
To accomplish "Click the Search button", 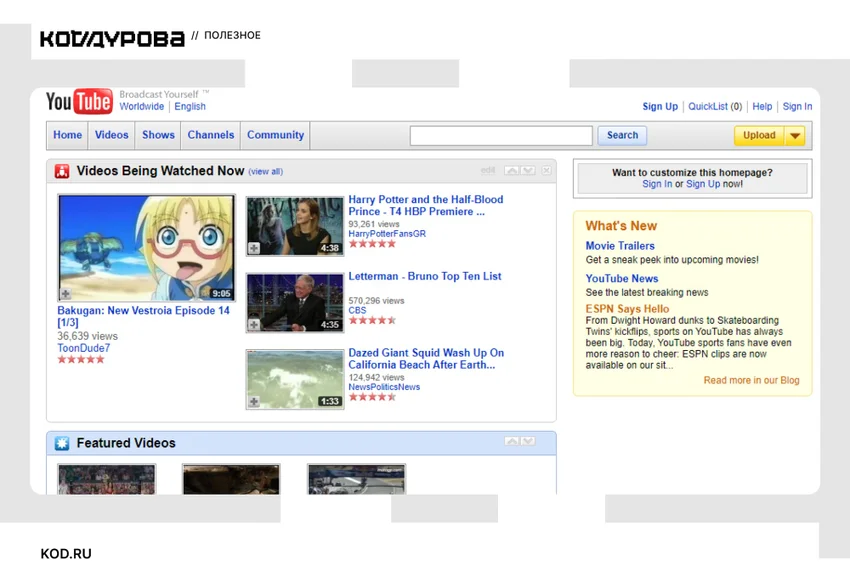I will (622, 135).
